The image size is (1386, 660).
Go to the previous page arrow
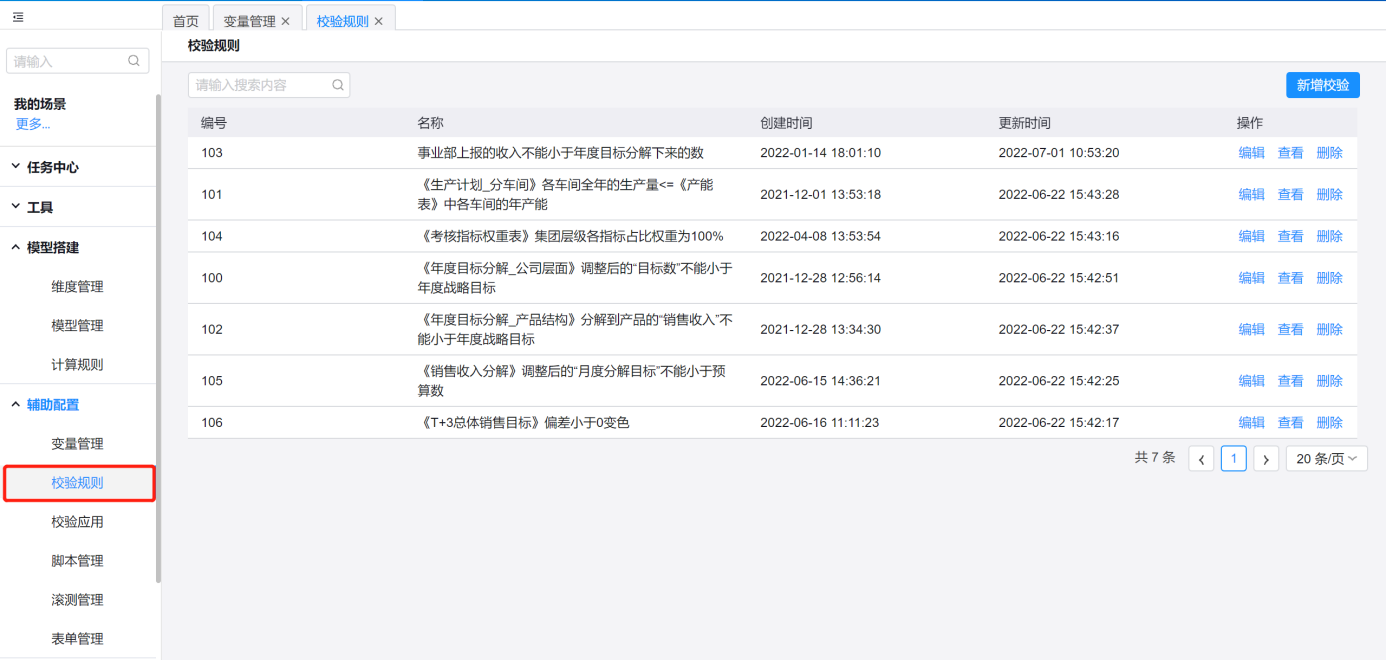point(1201,459)
